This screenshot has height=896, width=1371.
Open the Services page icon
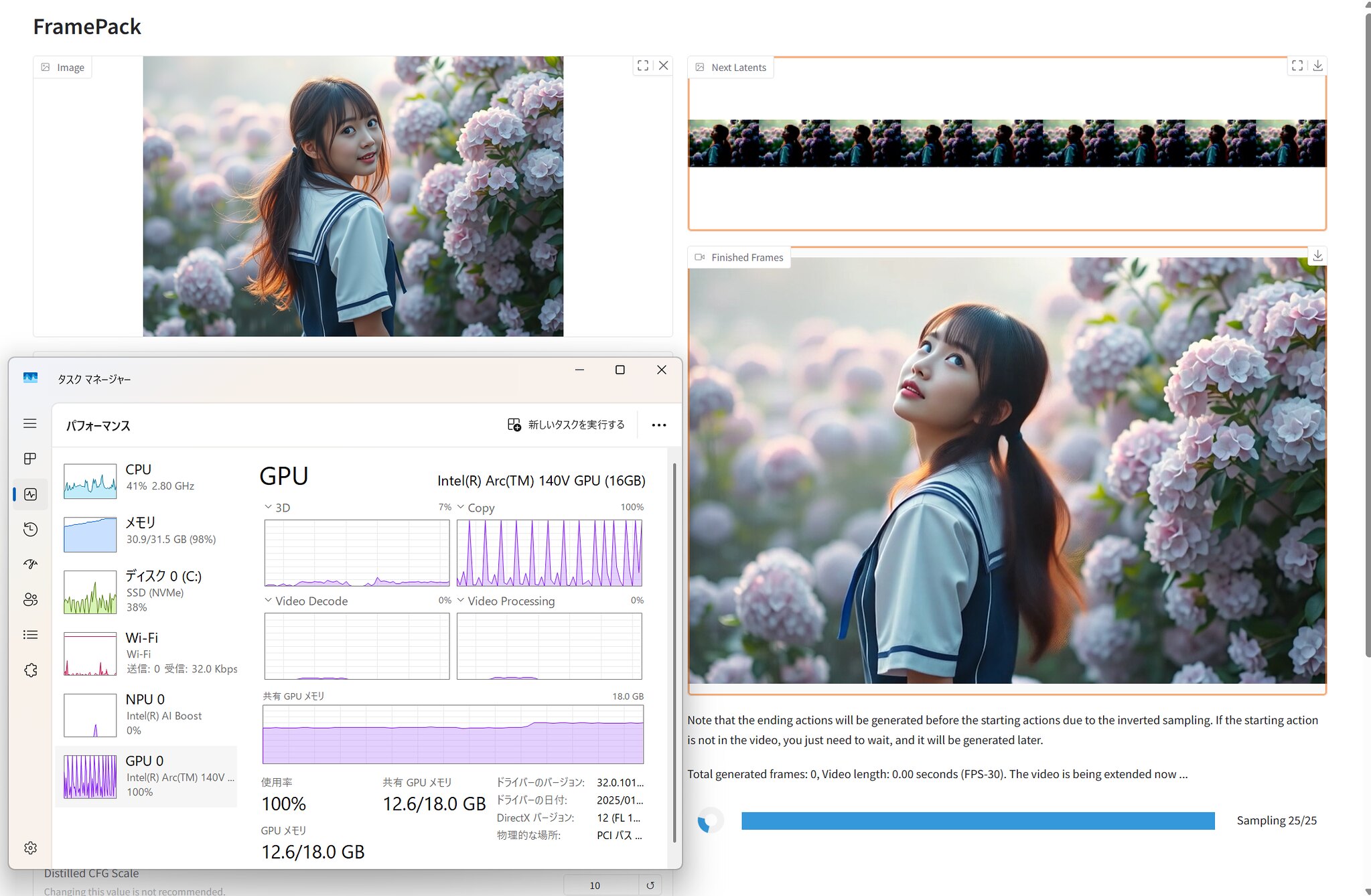(29, 670)
